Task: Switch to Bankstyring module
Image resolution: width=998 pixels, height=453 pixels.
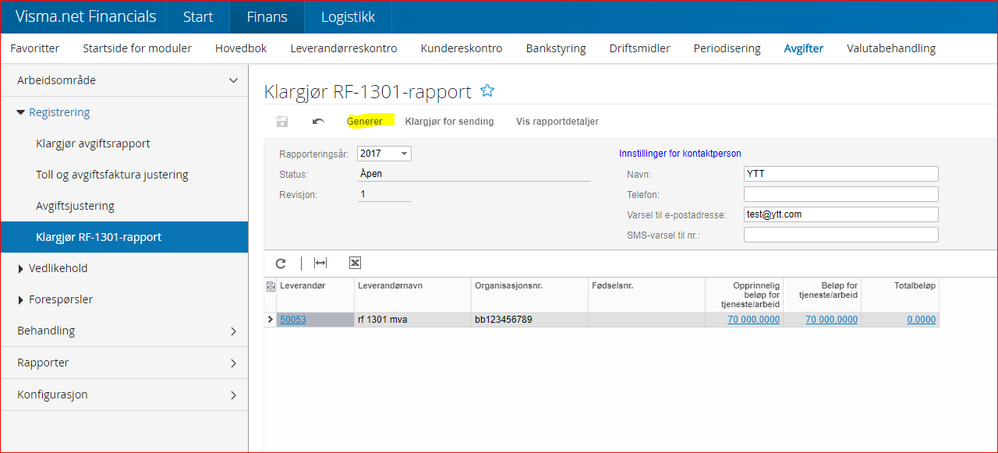Action: pyautogui.click(x=556, y=48)
